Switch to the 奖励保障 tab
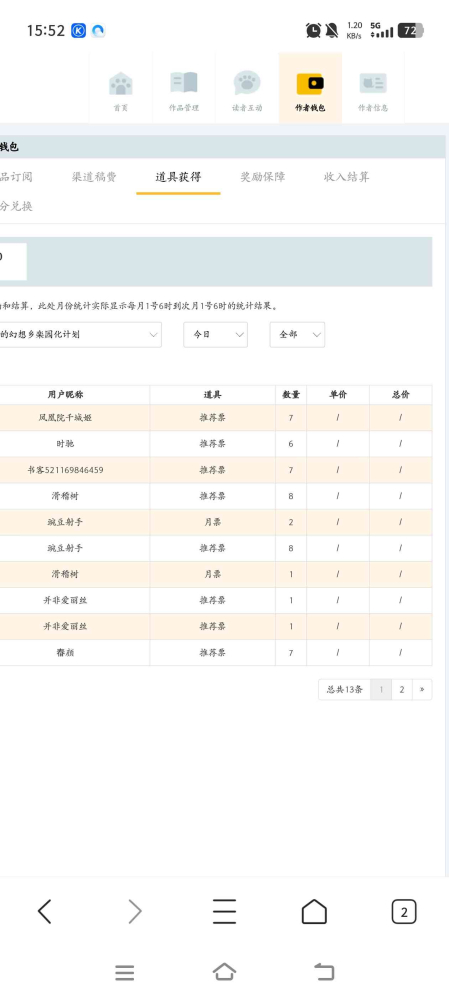Viewport: 449px width, 999px height. click(x=262, y=177)
